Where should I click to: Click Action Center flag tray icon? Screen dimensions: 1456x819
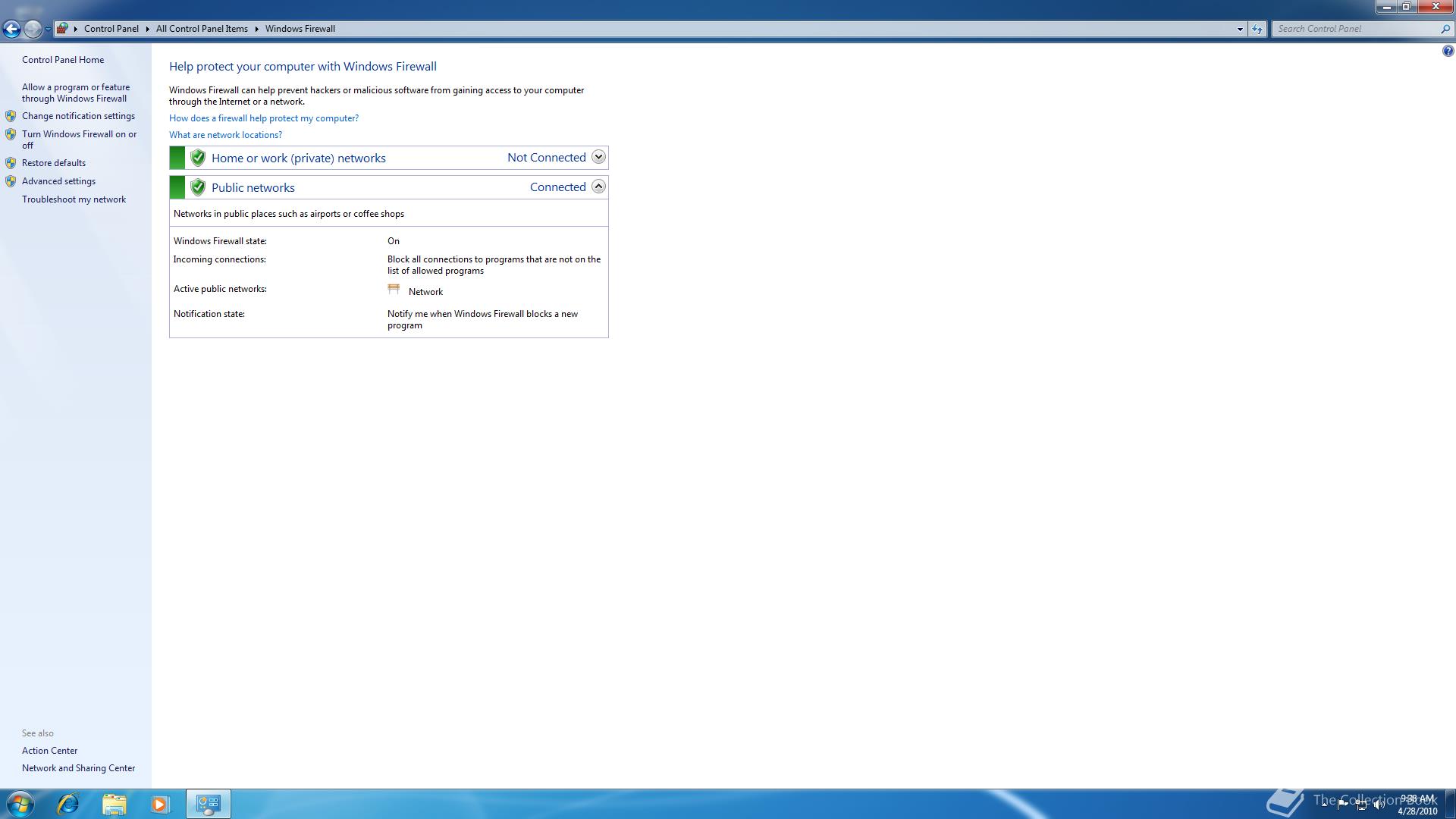tap(1343, 804)
